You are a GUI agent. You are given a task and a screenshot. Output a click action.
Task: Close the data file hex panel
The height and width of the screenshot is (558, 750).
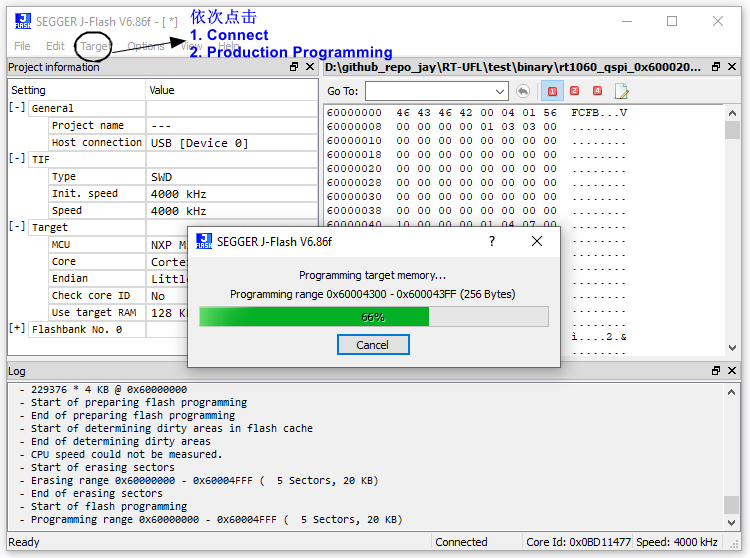(732, 67)
